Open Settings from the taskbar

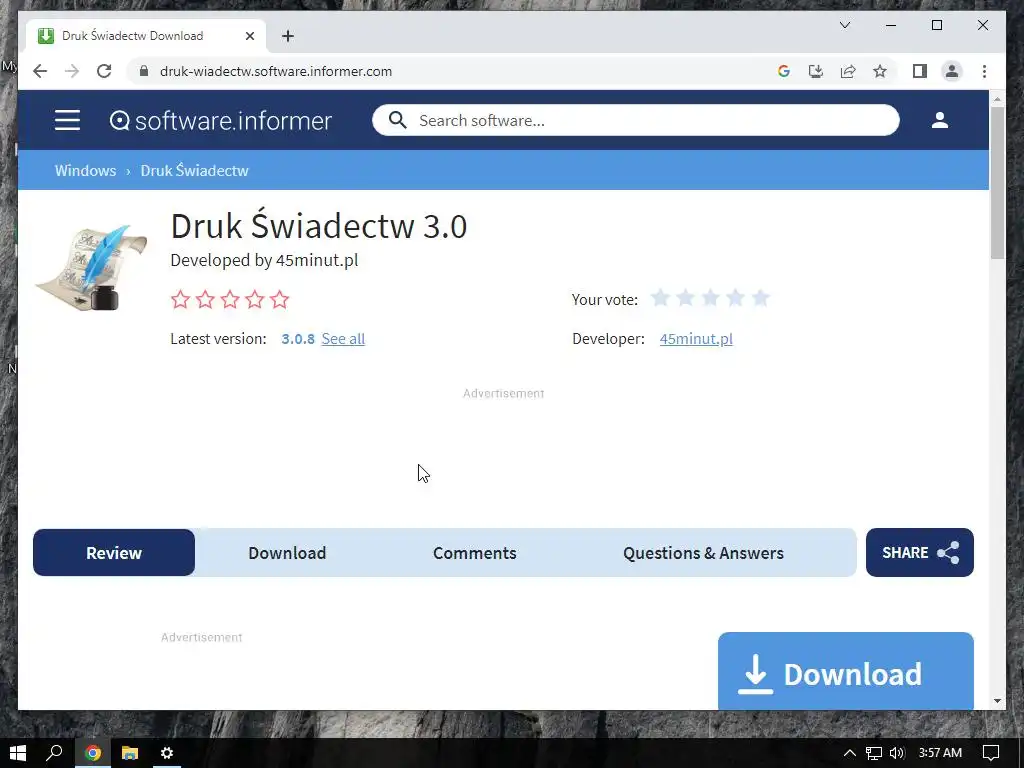[x=167, y=753]
